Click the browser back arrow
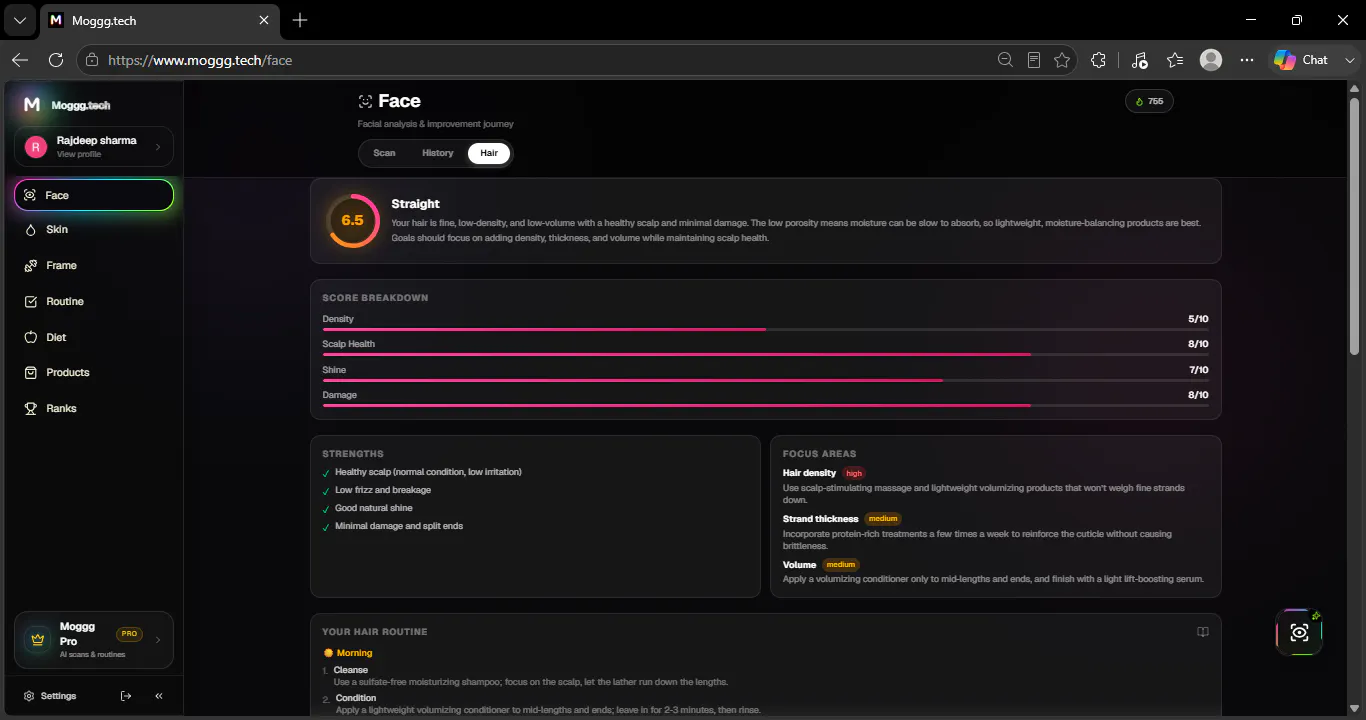1366x720 pixels. click(x=20, y=60)
